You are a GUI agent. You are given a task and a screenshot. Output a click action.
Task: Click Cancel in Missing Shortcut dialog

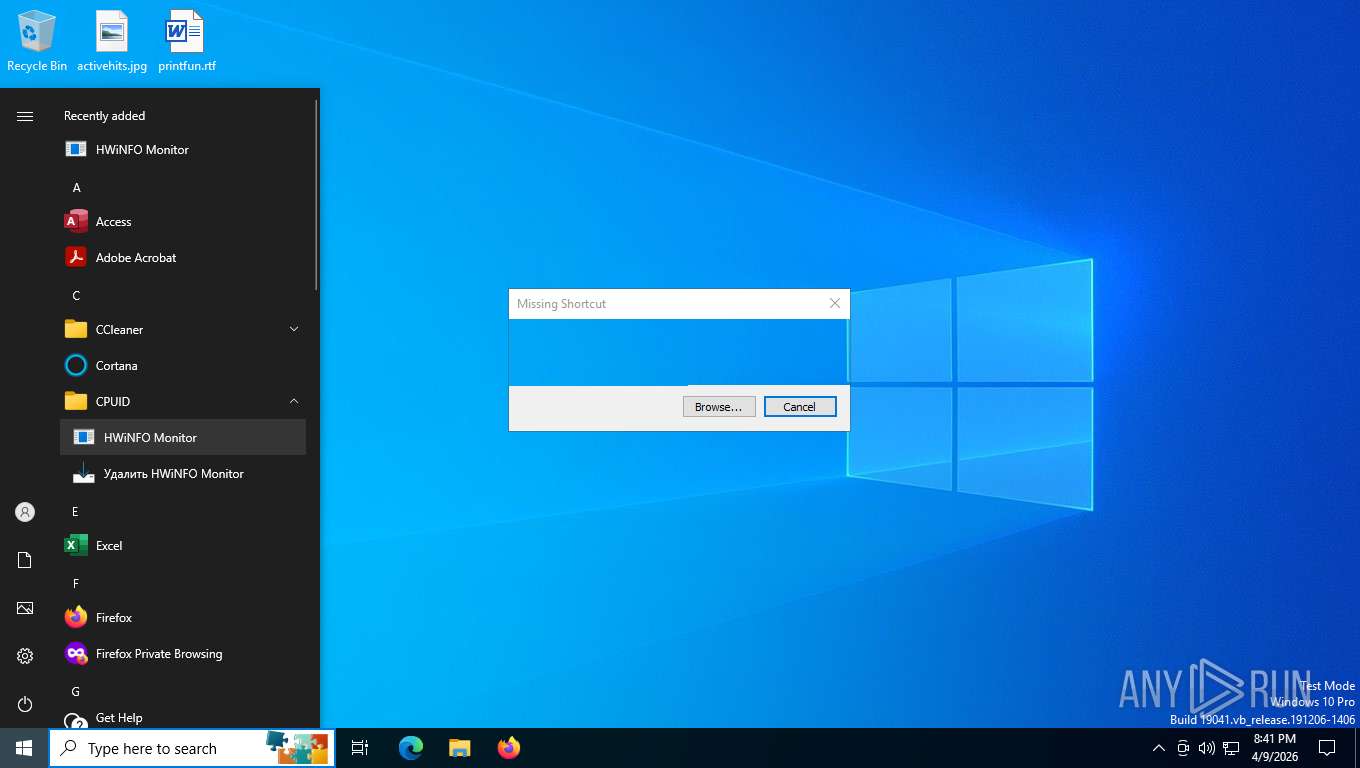pos(800,407)
